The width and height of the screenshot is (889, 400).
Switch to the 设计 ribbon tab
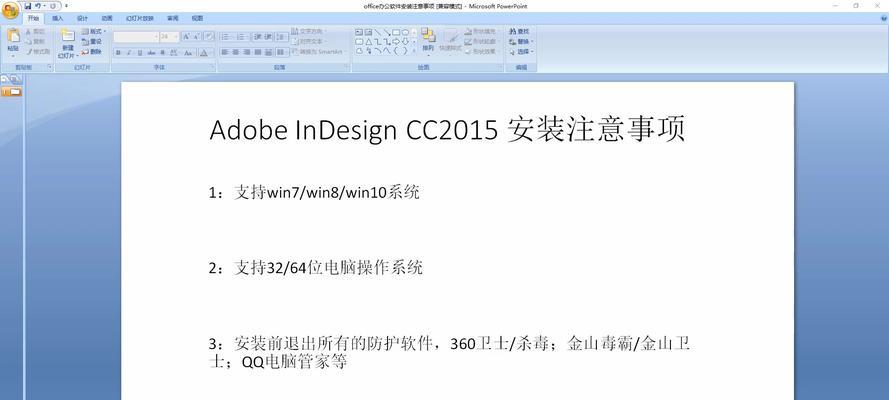click(82, 18)
